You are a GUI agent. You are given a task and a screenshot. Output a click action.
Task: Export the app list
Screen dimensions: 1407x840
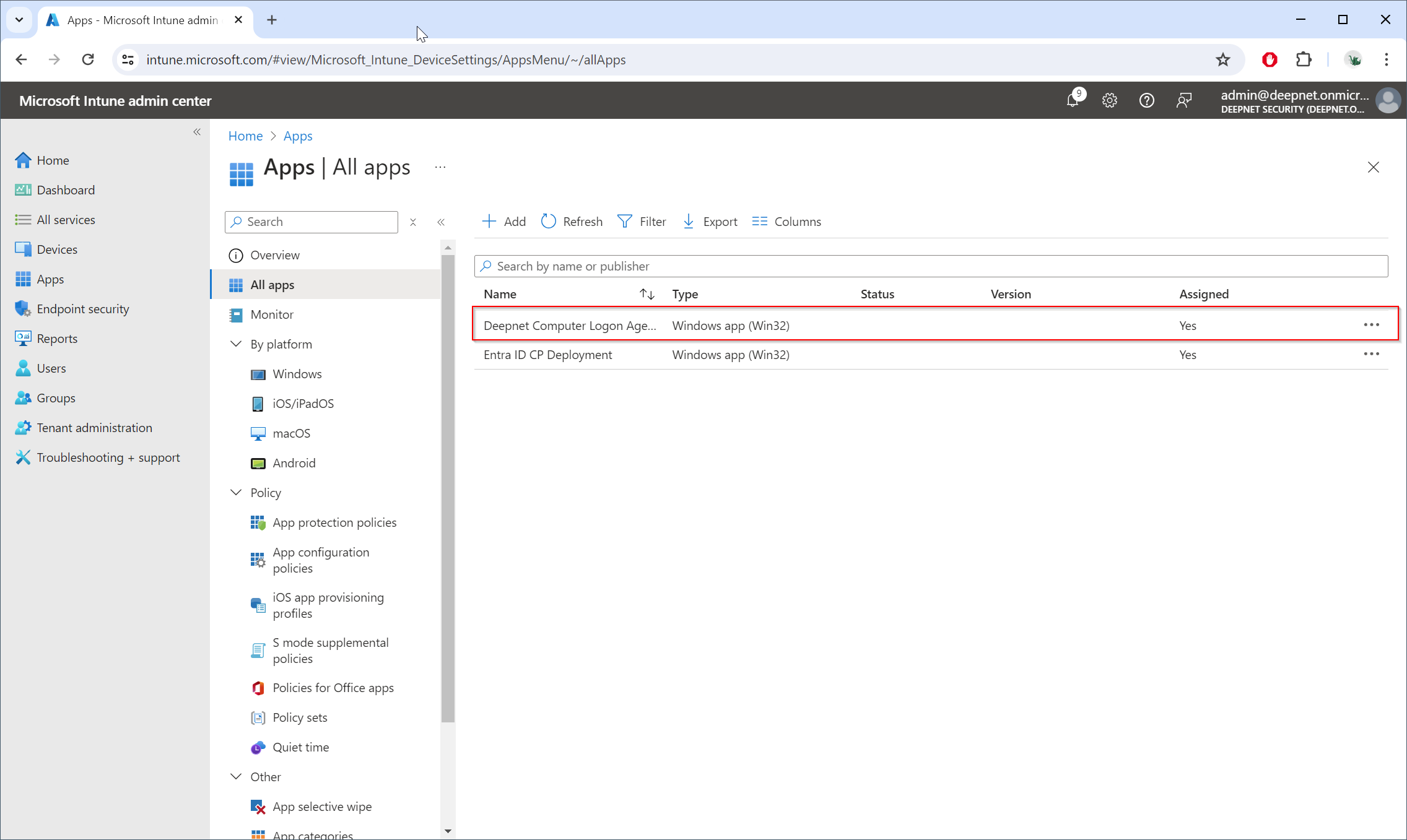click(710, 222)
